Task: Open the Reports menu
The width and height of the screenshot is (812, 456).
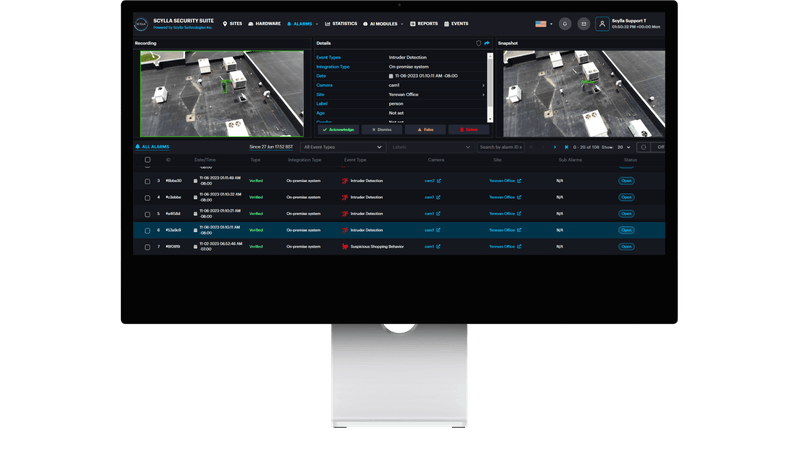Action: 424,24
